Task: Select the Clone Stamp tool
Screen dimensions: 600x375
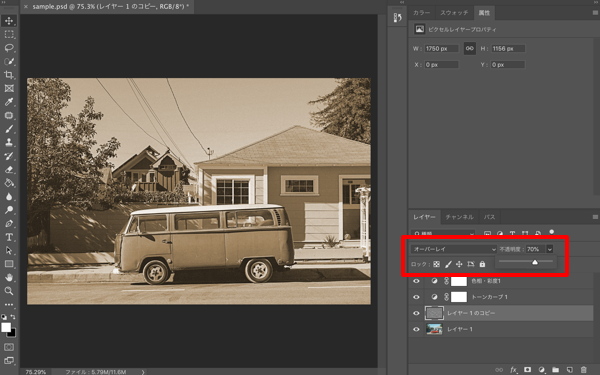Action: pos(9,142)
